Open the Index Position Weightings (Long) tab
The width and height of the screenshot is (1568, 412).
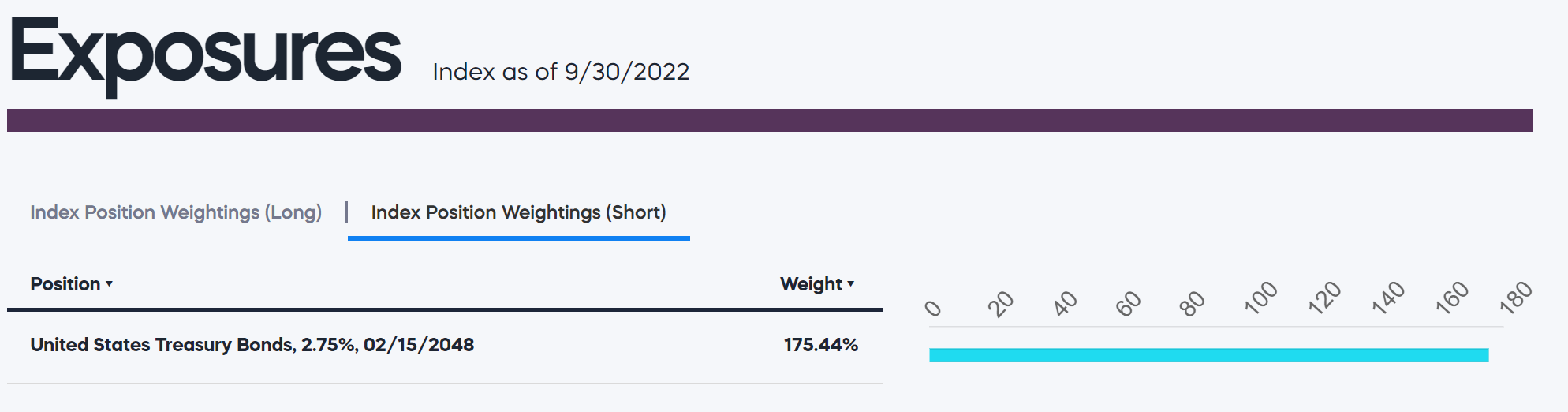point(176,212)
